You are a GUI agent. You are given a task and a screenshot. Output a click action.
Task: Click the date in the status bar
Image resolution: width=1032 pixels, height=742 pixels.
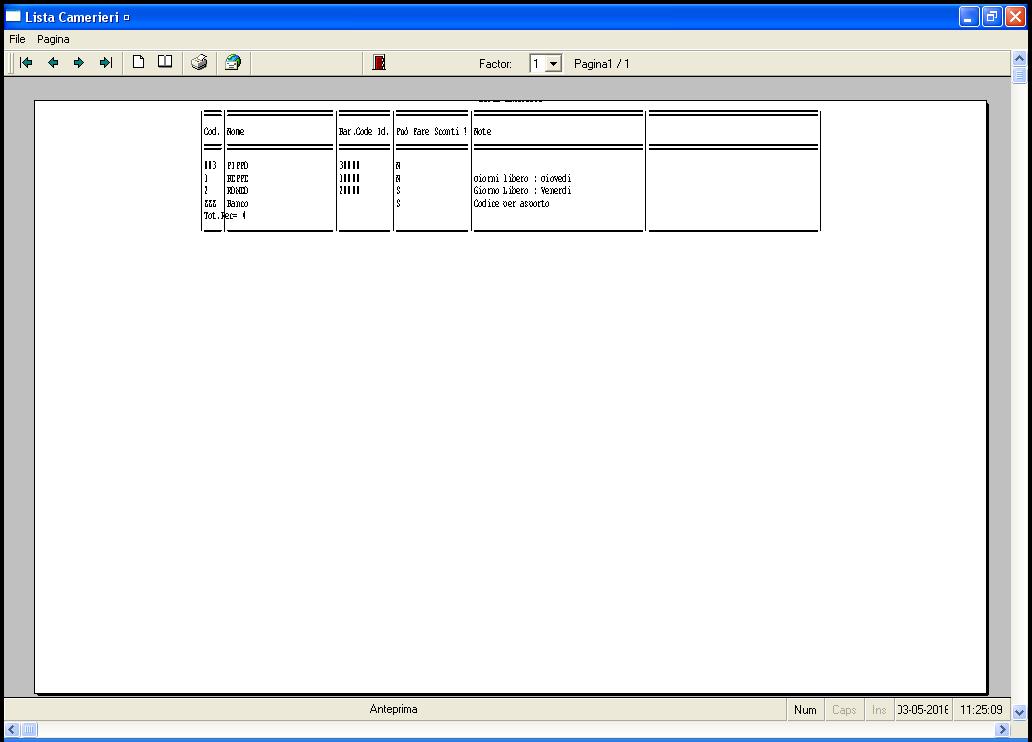coord(923,710)
